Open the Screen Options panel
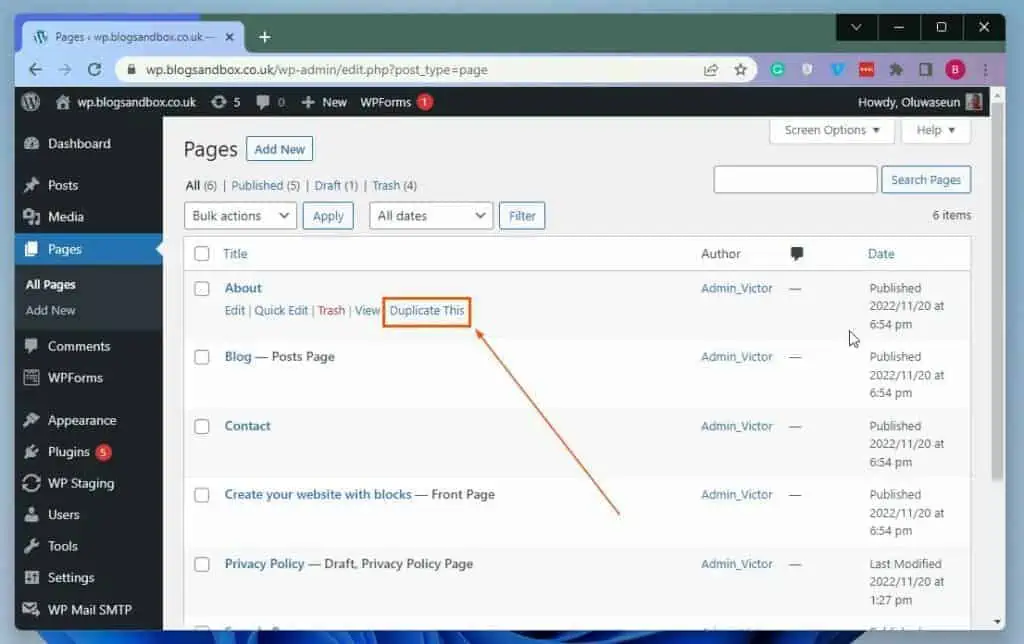The image size is (1024, 644). pyautogui.click(x=830, y=130)
